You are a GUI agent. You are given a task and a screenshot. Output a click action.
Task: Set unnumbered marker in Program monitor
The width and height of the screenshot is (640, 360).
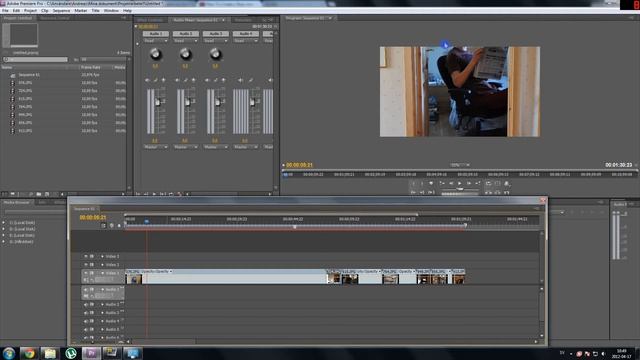coord(431,184)
